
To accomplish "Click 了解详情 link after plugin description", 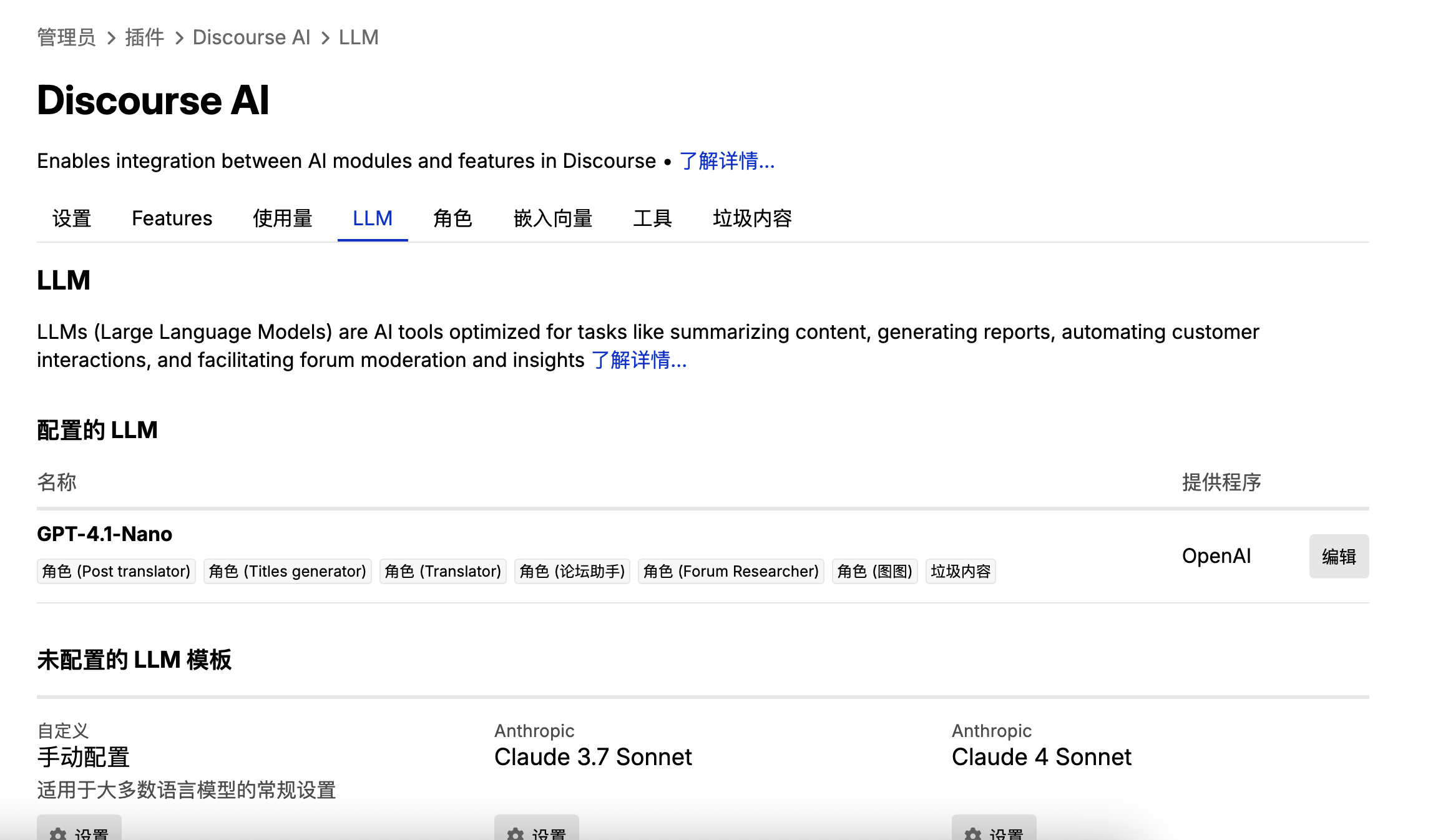I will (x=726, y=161).
